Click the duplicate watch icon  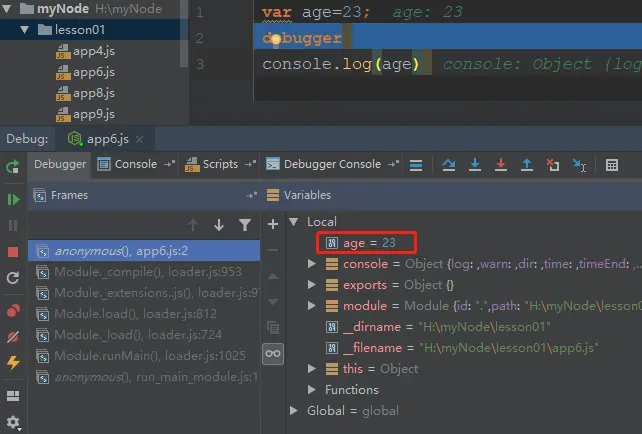coord(273,328)
